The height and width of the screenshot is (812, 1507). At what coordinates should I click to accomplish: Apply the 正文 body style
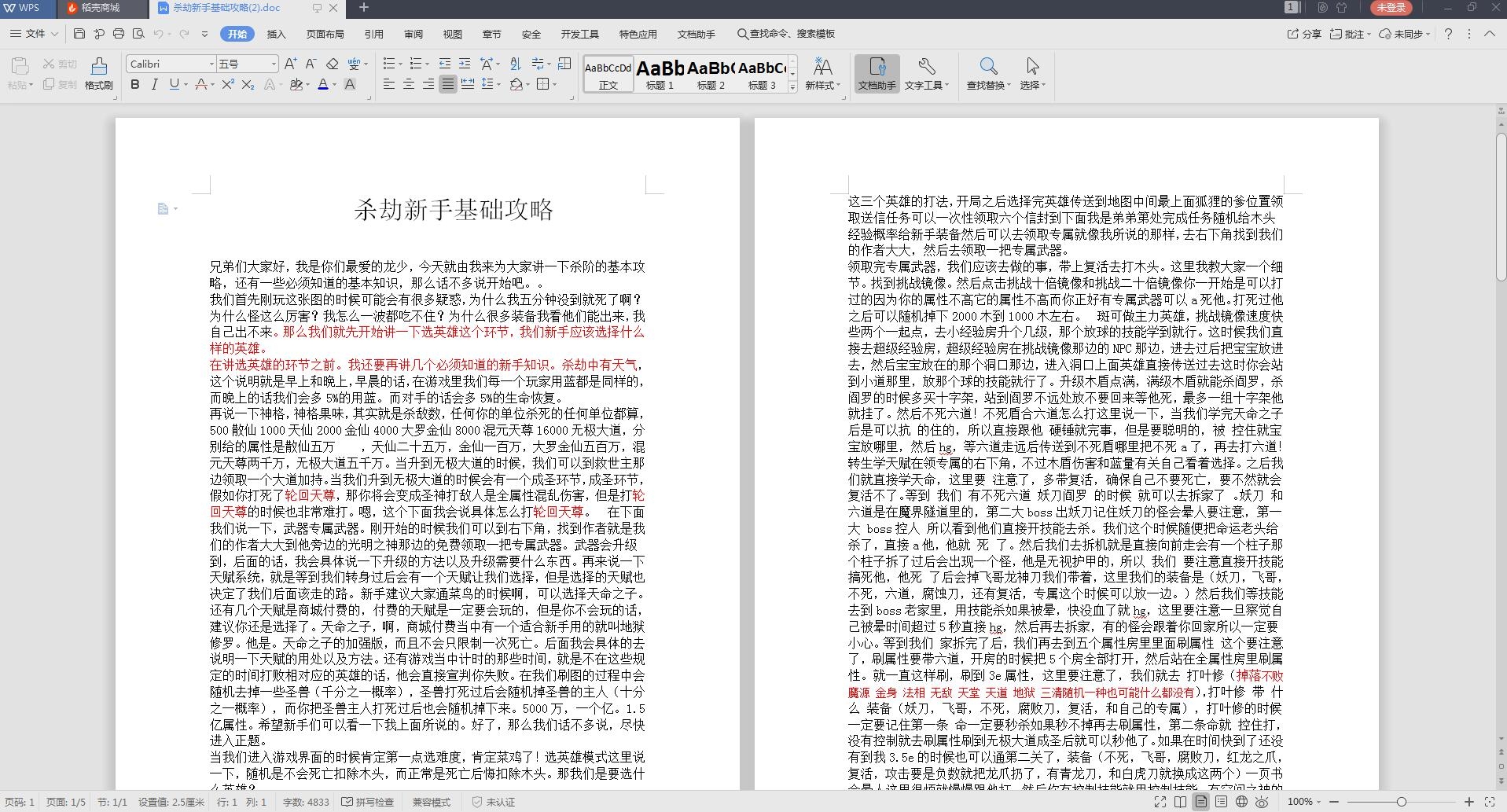608,74
